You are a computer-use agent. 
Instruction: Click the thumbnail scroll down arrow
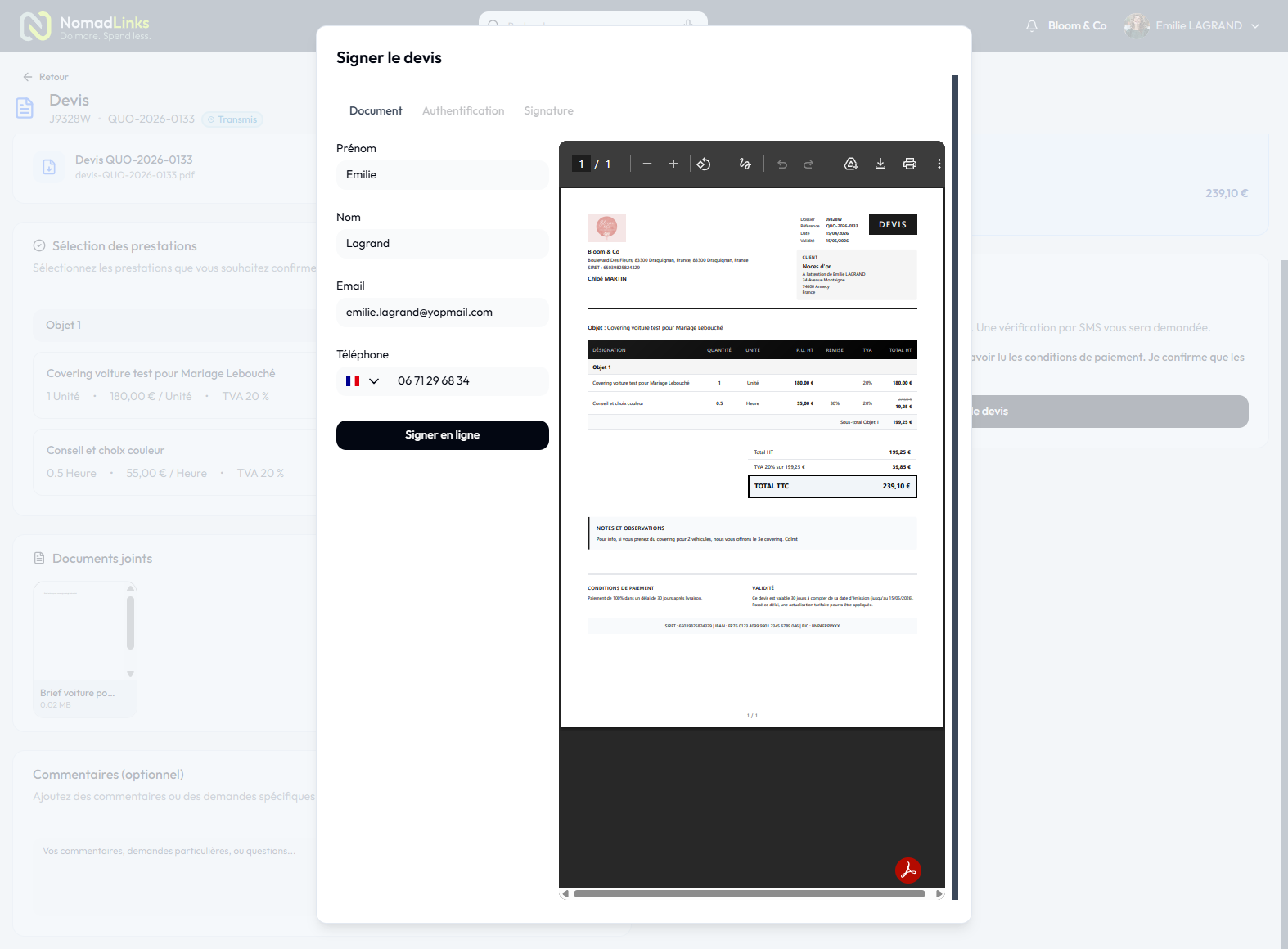(x=130, y=674)
